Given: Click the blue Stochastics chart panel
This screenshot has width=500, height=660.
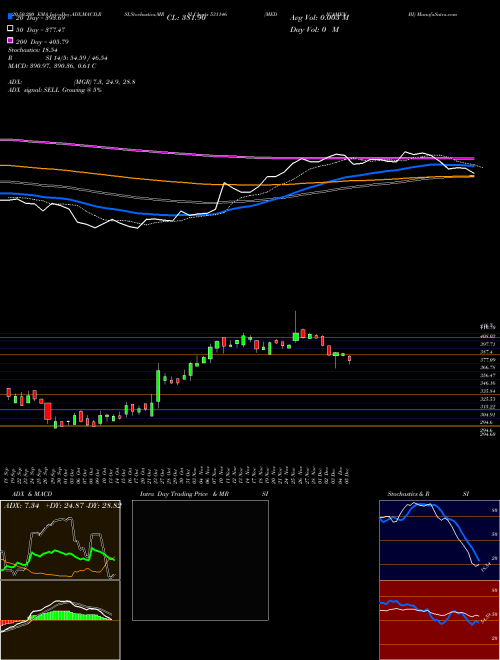Looking at the screenshot, I should [x=439, y=540].
